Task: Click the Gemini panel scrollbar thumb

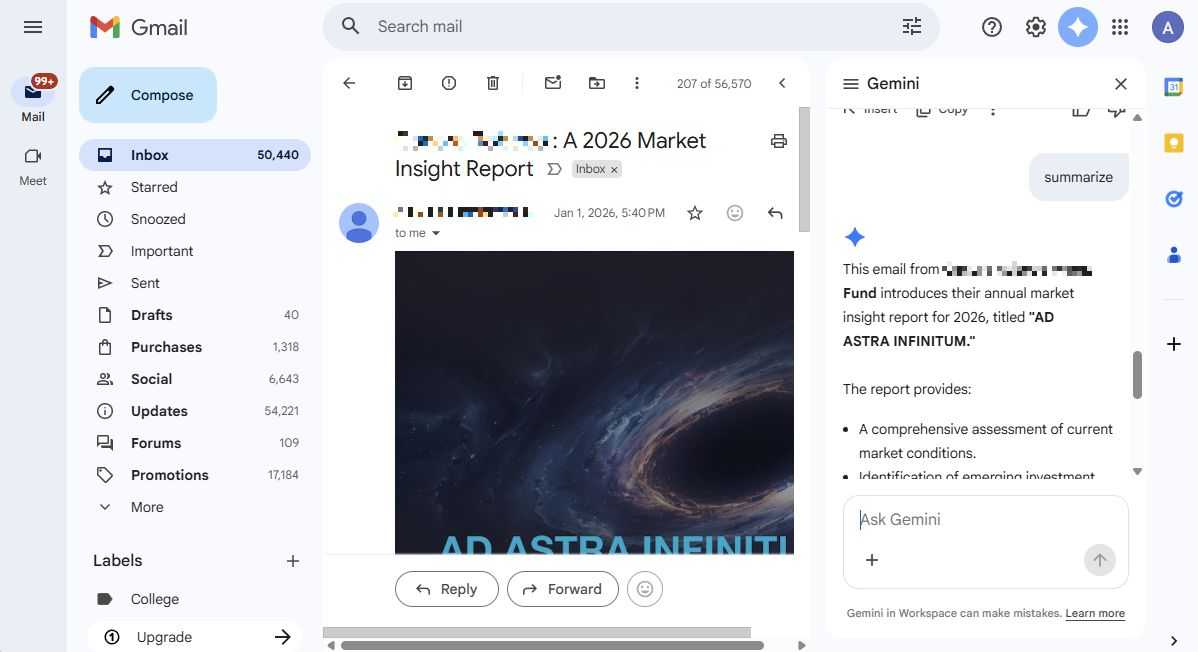Action: click(x=1137, y=375)
